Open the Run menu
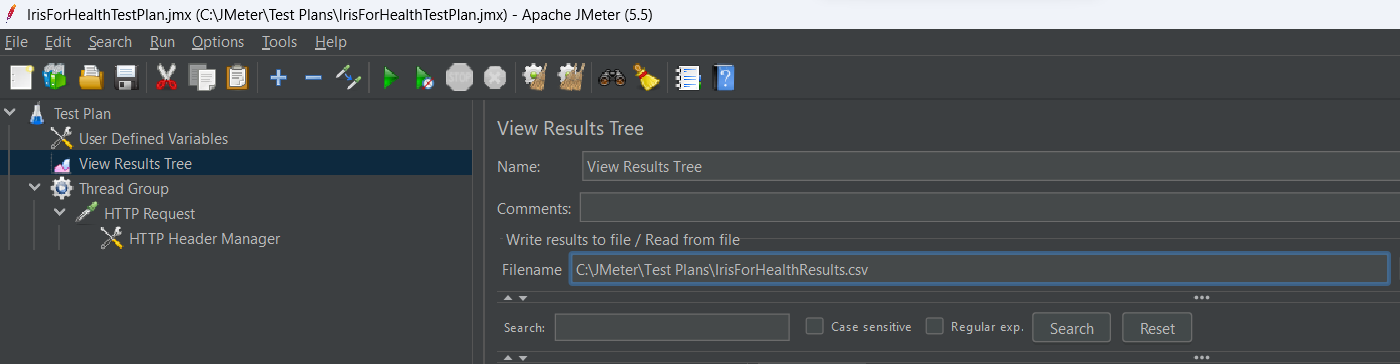1400x364 pixels. tap(162, 42)
